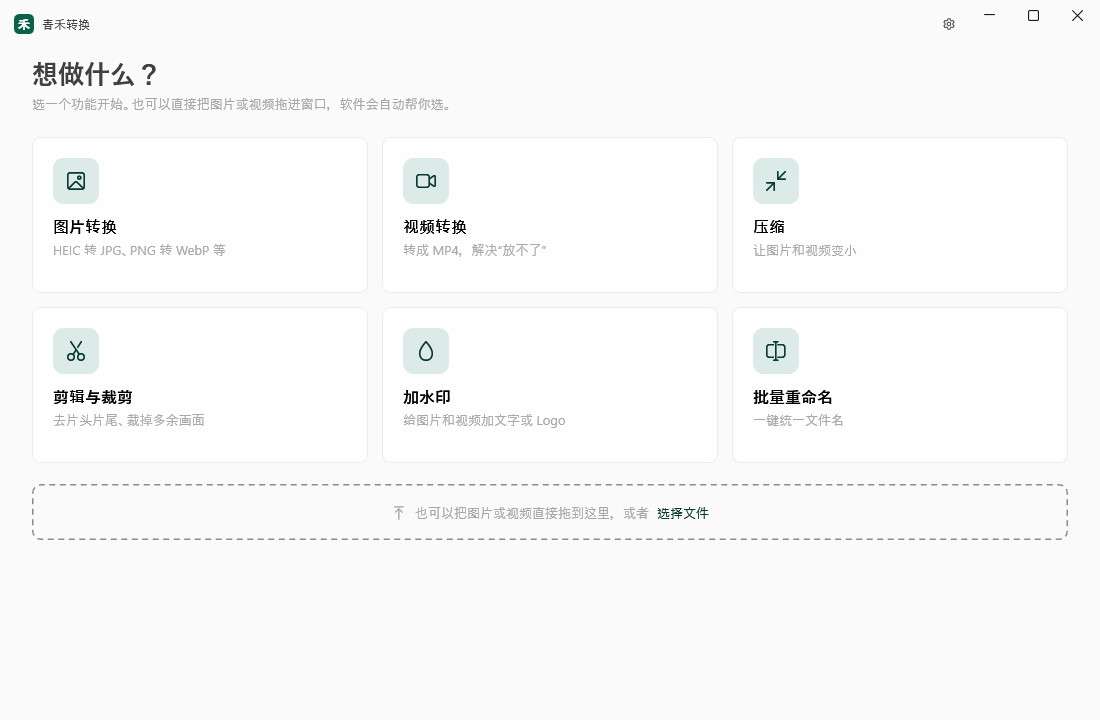This screenshot has height=720, width=1100.
Task: Click the watermark droplet icon
Action: point(426,351)
